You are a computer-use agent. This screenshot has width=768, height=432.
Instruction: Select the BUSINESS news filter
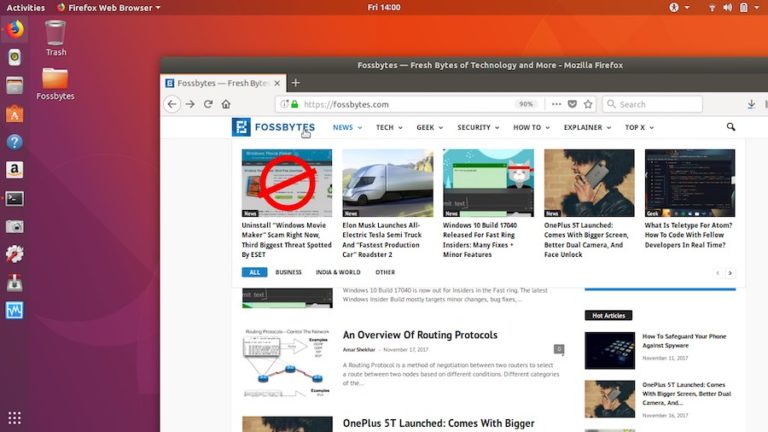(x=288, y=272)
